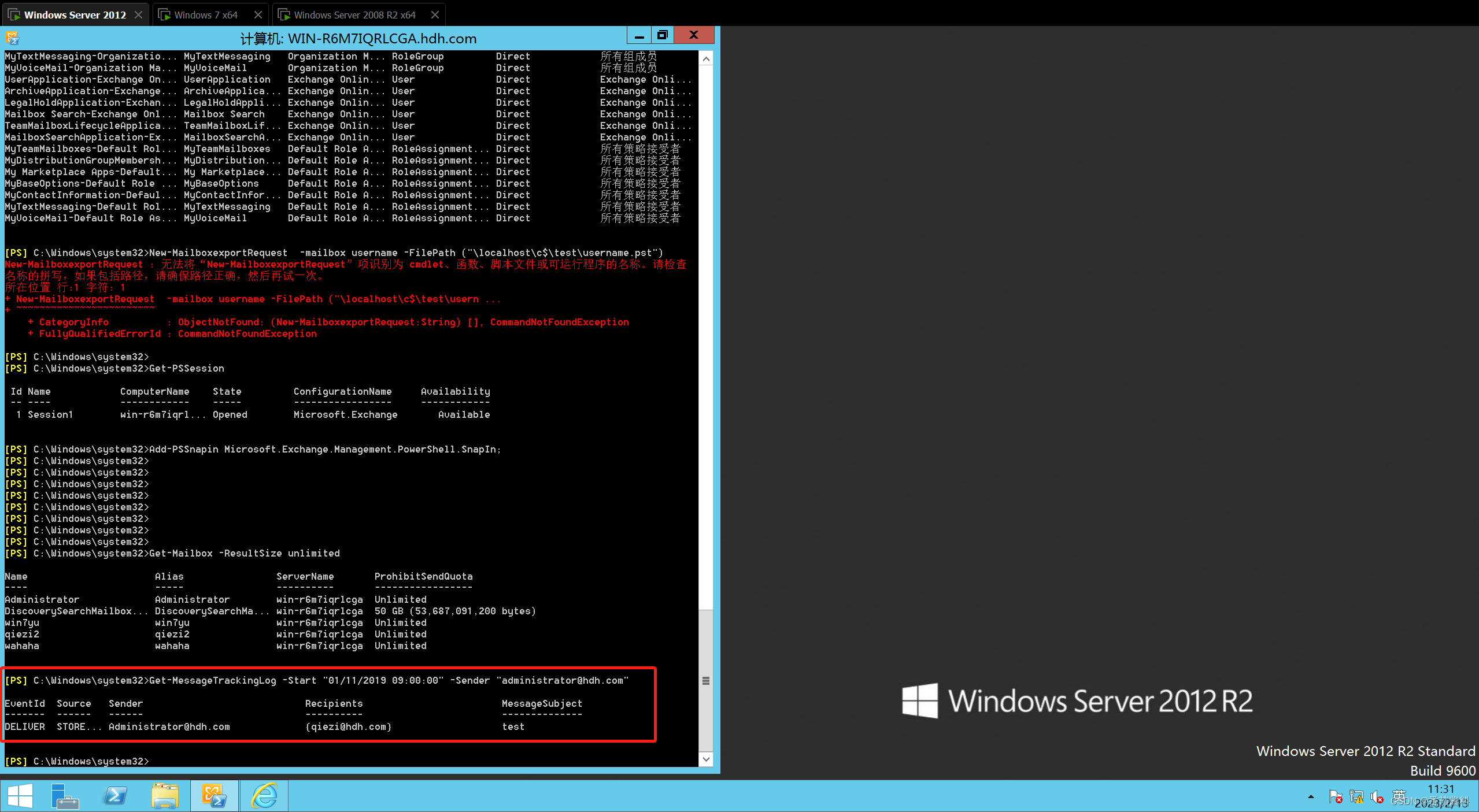This screenshot has height=812, width=1479.
Task: Open Windows PowerShell taskbar icon
Action: point(115,796)
